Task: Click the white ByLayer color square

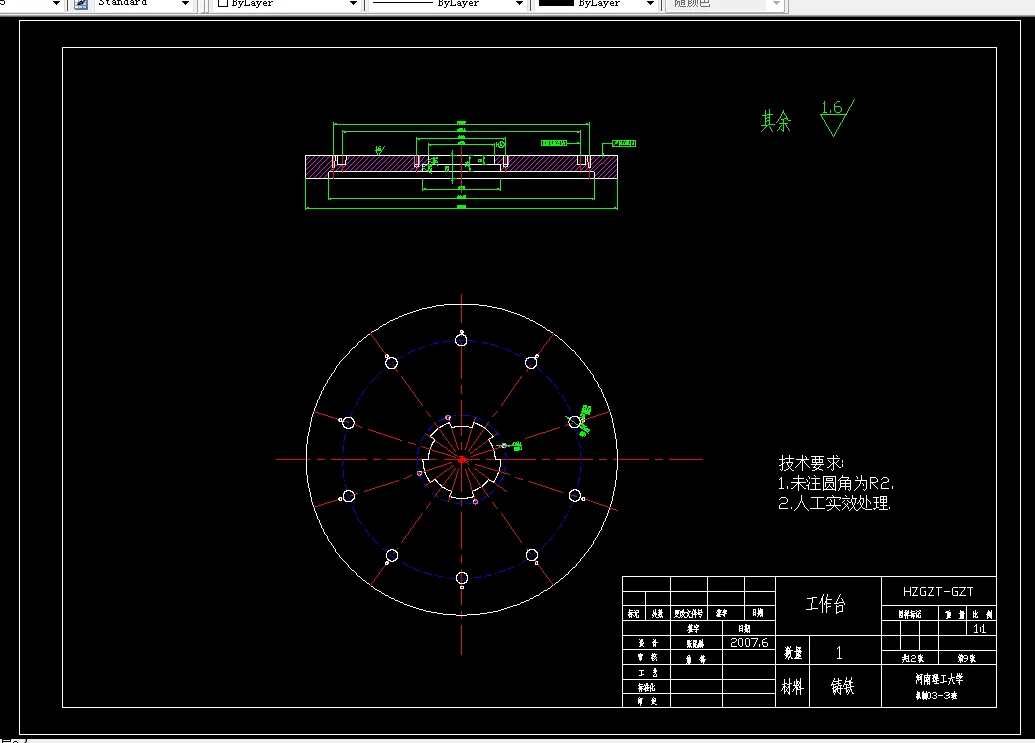Action: (x=223, y=3)
